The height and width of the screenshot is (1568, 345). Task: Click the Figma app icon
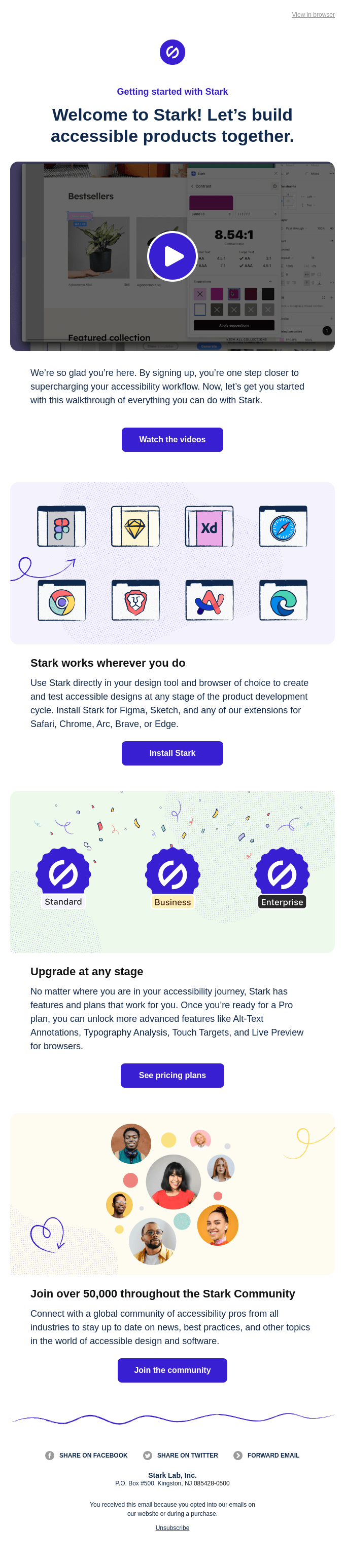61,527
